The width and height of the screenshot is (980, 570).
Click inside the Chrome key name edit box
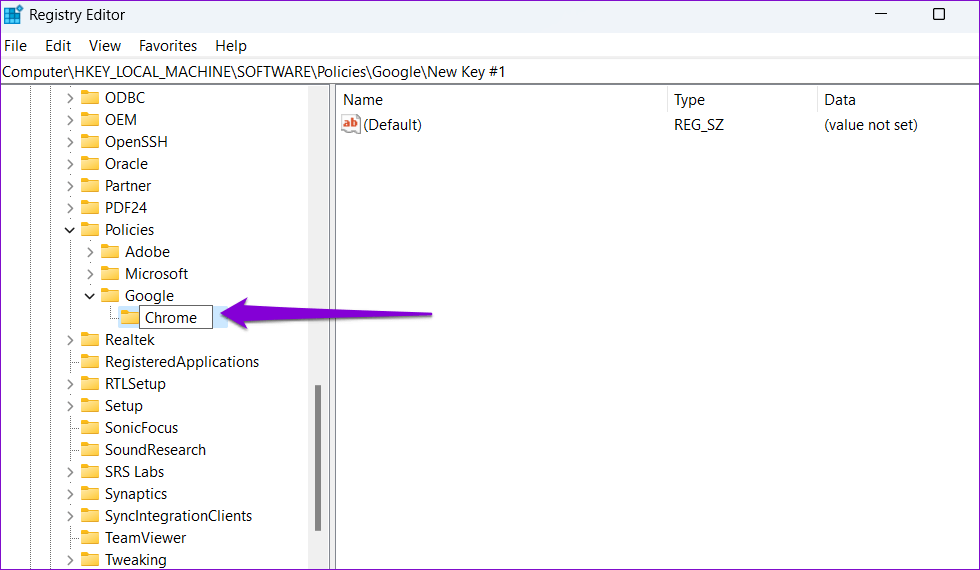point(176,318)
